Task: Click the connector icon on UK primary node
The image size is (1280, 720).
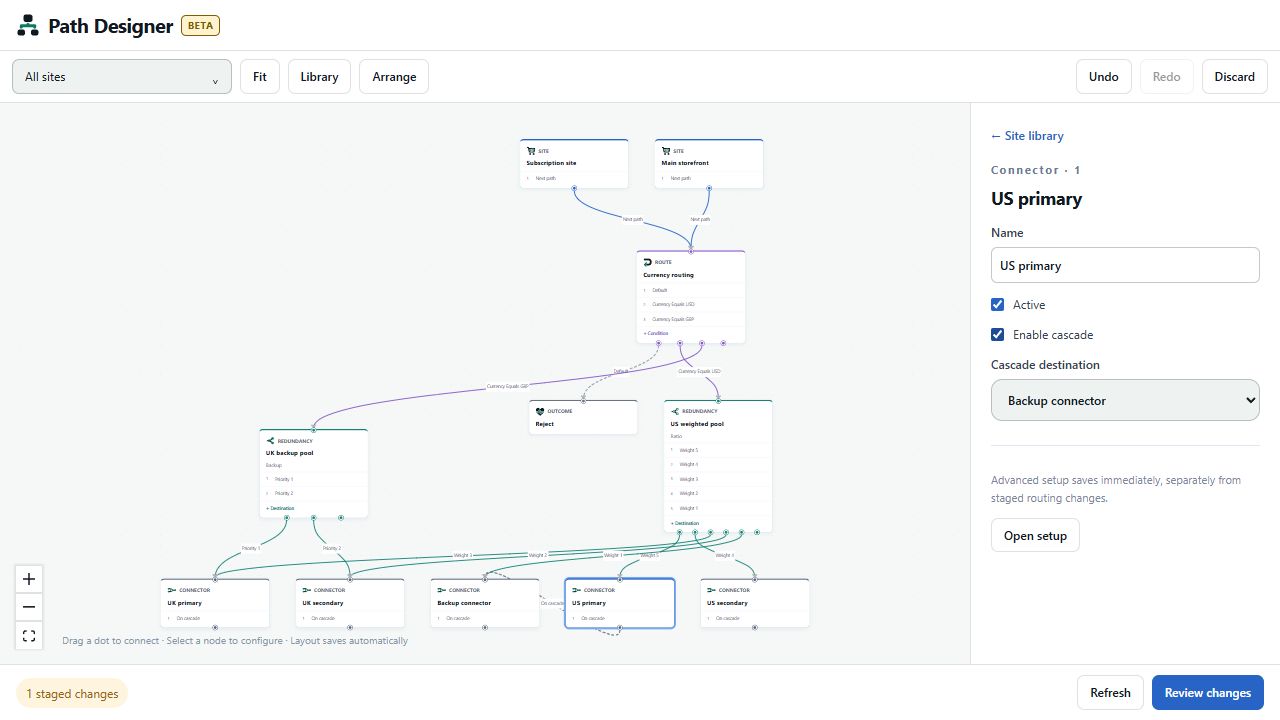Action: point(172,590)
